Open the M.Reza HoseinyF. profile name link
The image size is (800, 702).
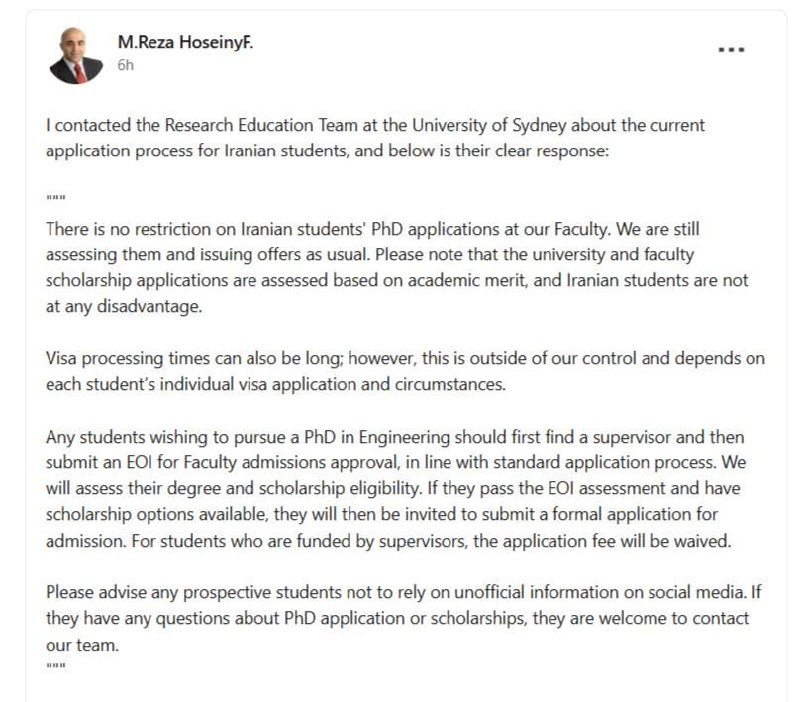(185, 42)
